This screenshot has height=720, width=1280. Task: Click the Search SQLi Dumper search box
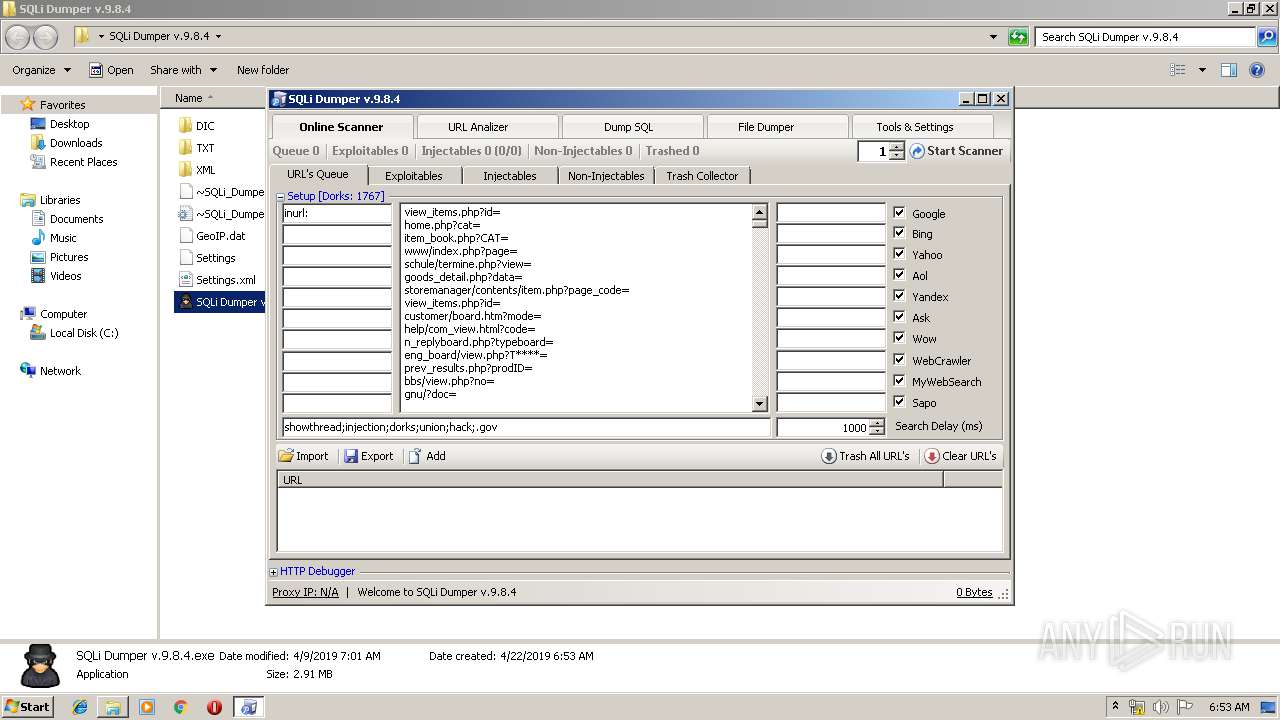point(1146,37)
